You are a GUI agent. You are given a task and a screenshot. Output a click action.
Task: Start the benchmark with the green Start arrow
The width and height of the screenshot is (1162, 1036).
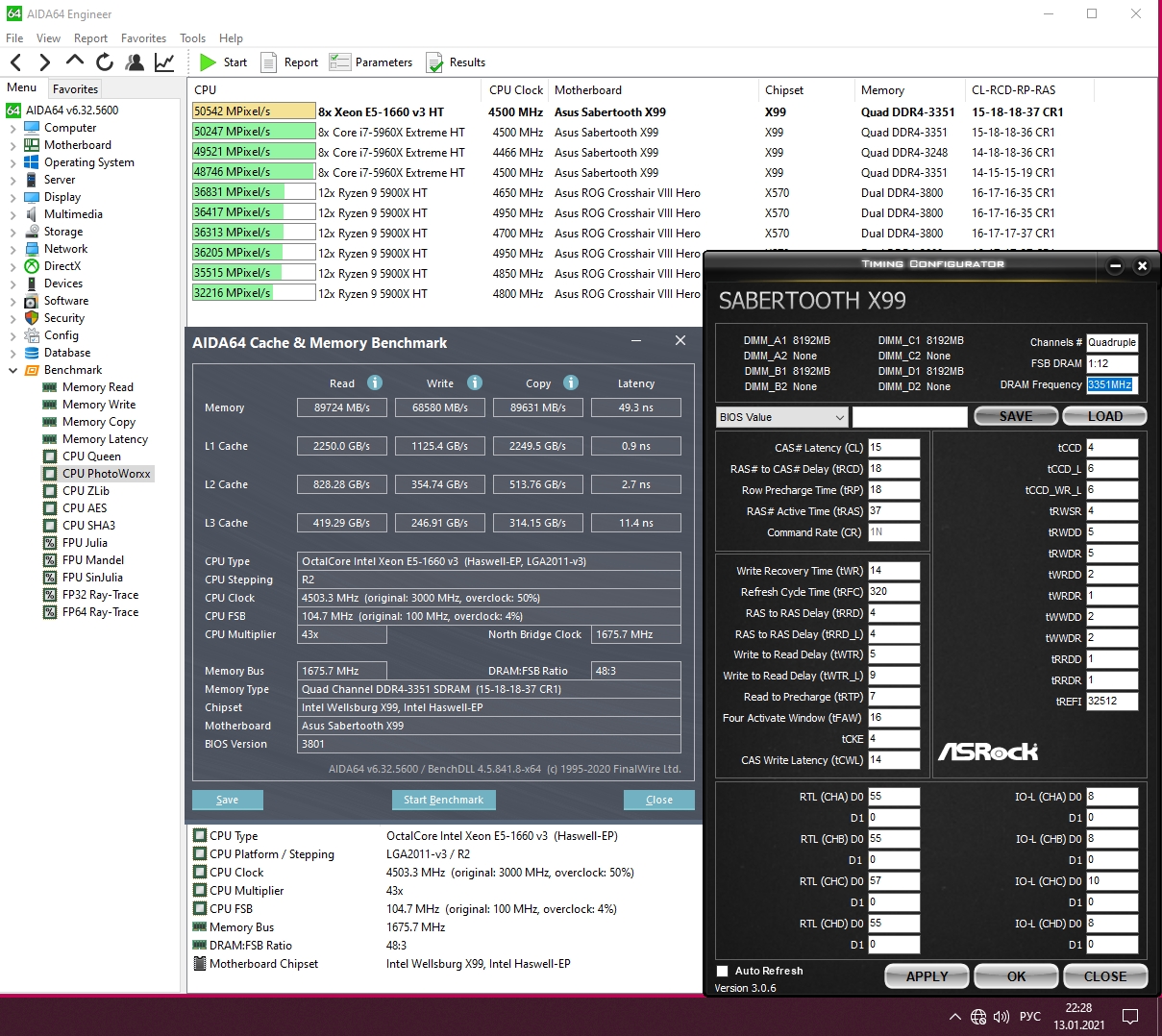(223, 62)
